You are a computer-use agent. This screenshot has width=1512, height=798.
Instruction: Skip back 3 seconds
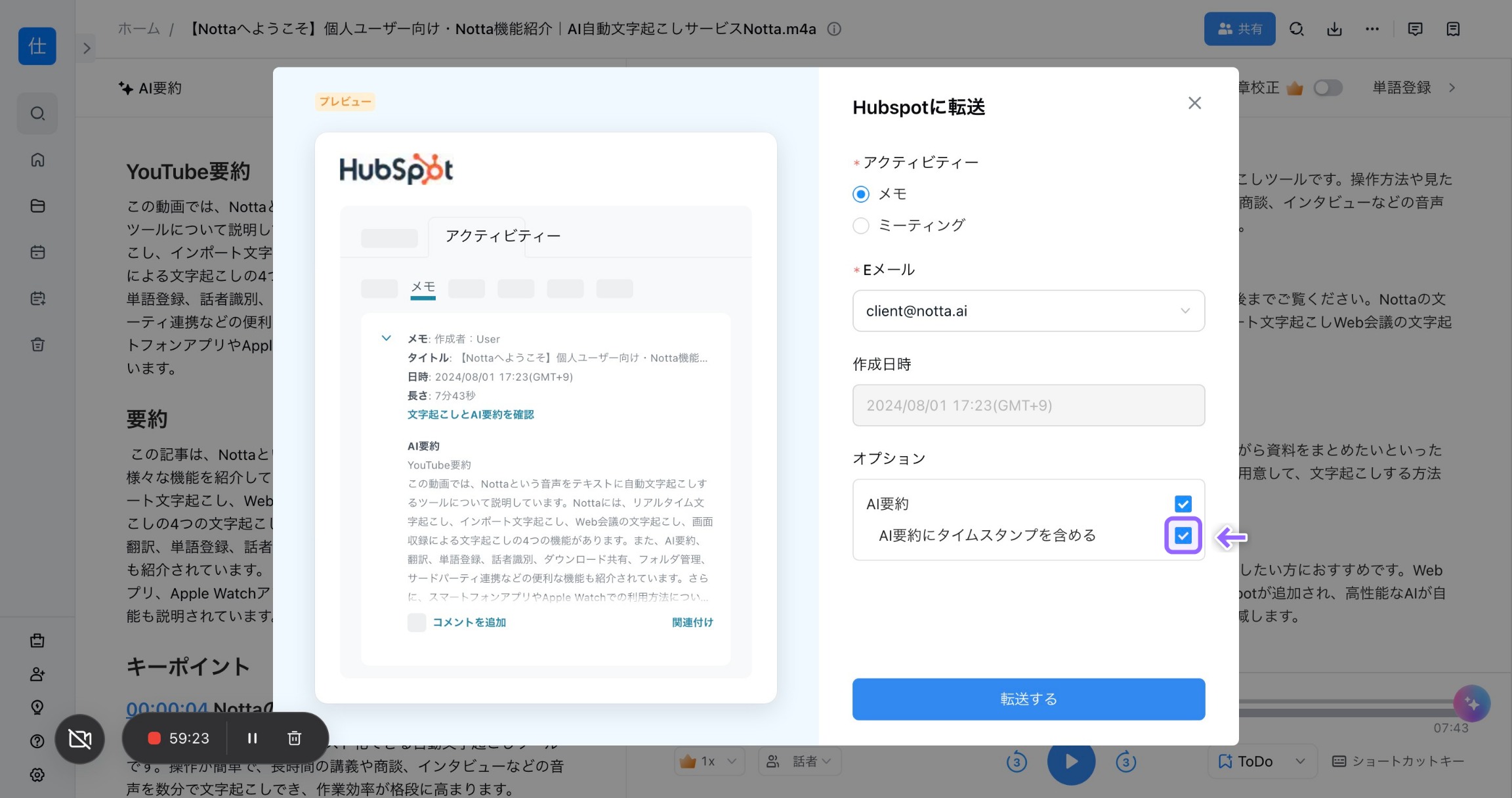pyautogui.click(x=1017, y=761)
